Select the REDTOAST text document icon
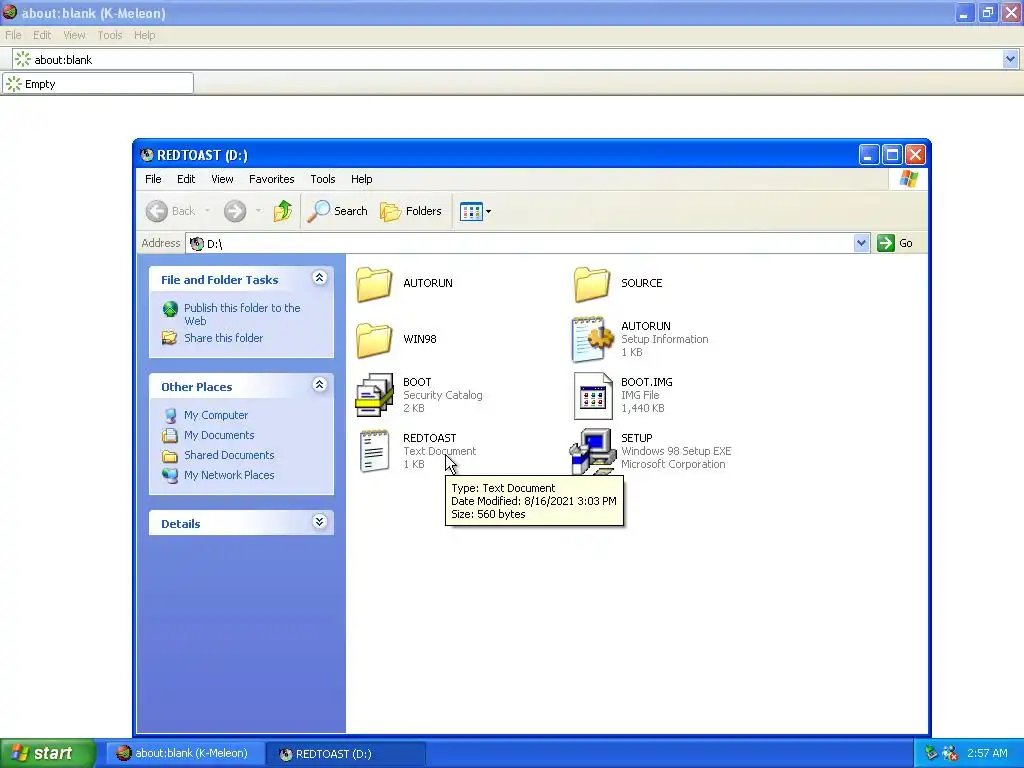1024x768 pixels. click(x=374, y=451)
